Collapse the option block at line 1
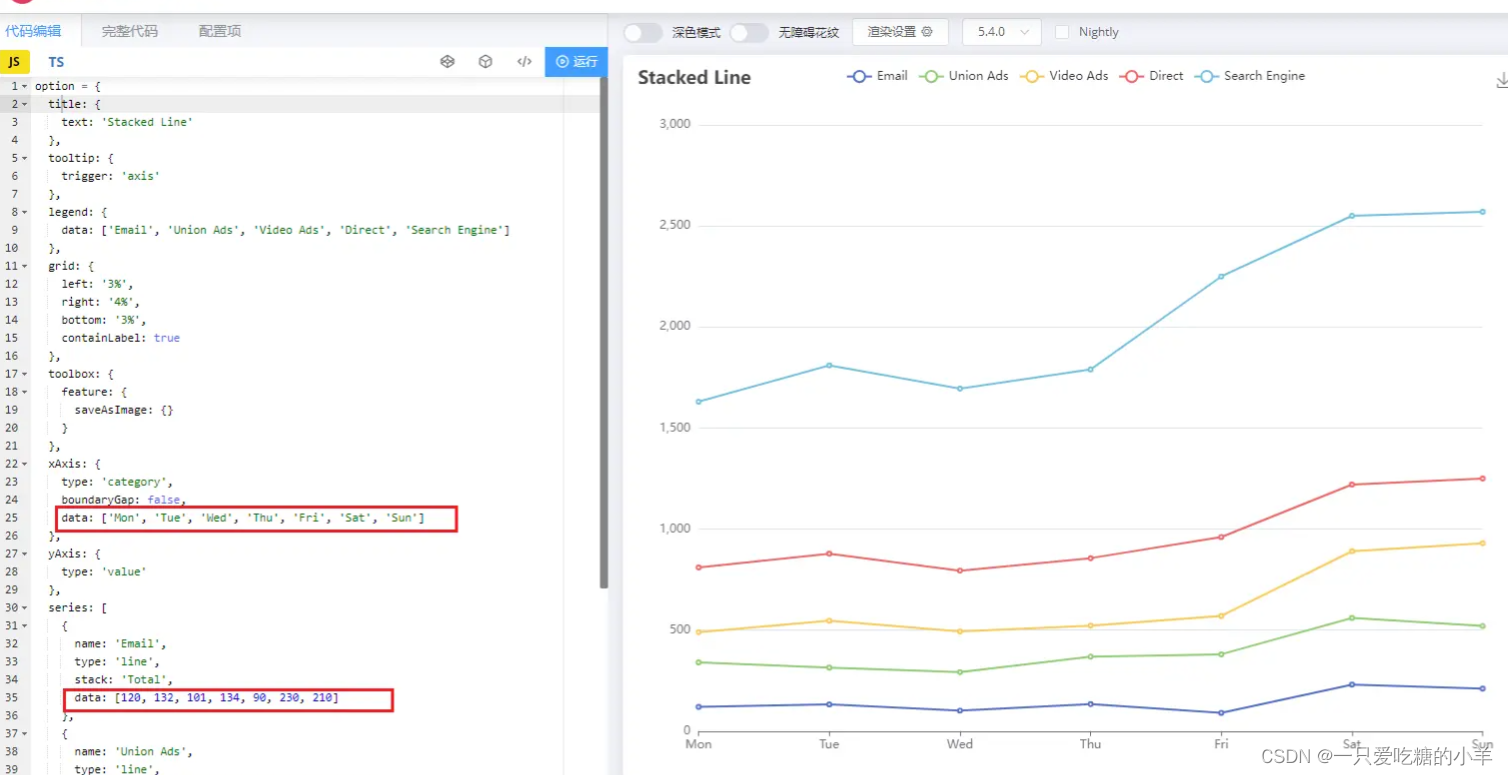1508x775 pixels. pyautogui.click(x=25, y=86)
